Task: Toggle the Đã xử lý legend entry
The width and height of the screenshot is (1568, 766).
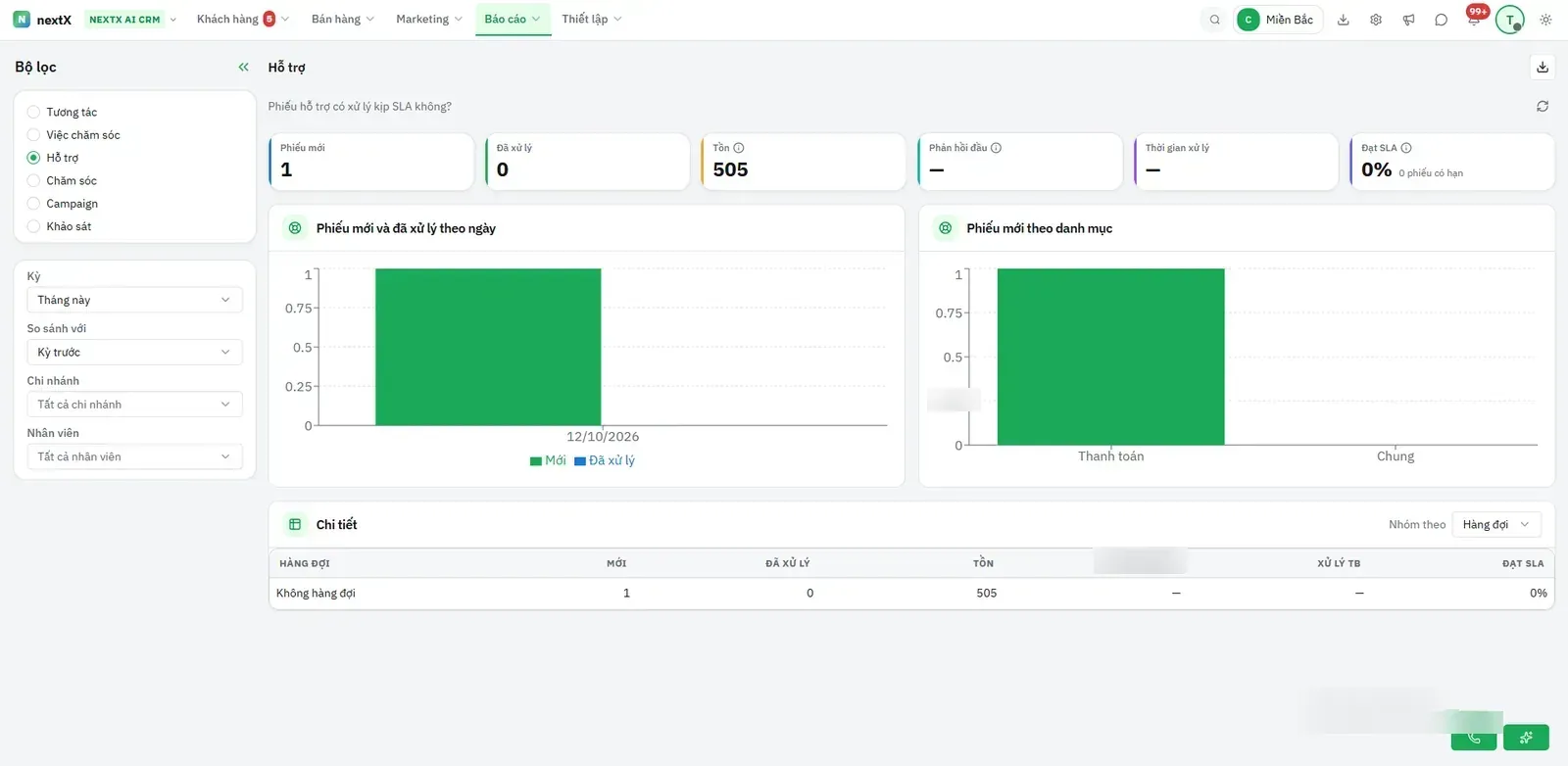Action: coord(605,460)
